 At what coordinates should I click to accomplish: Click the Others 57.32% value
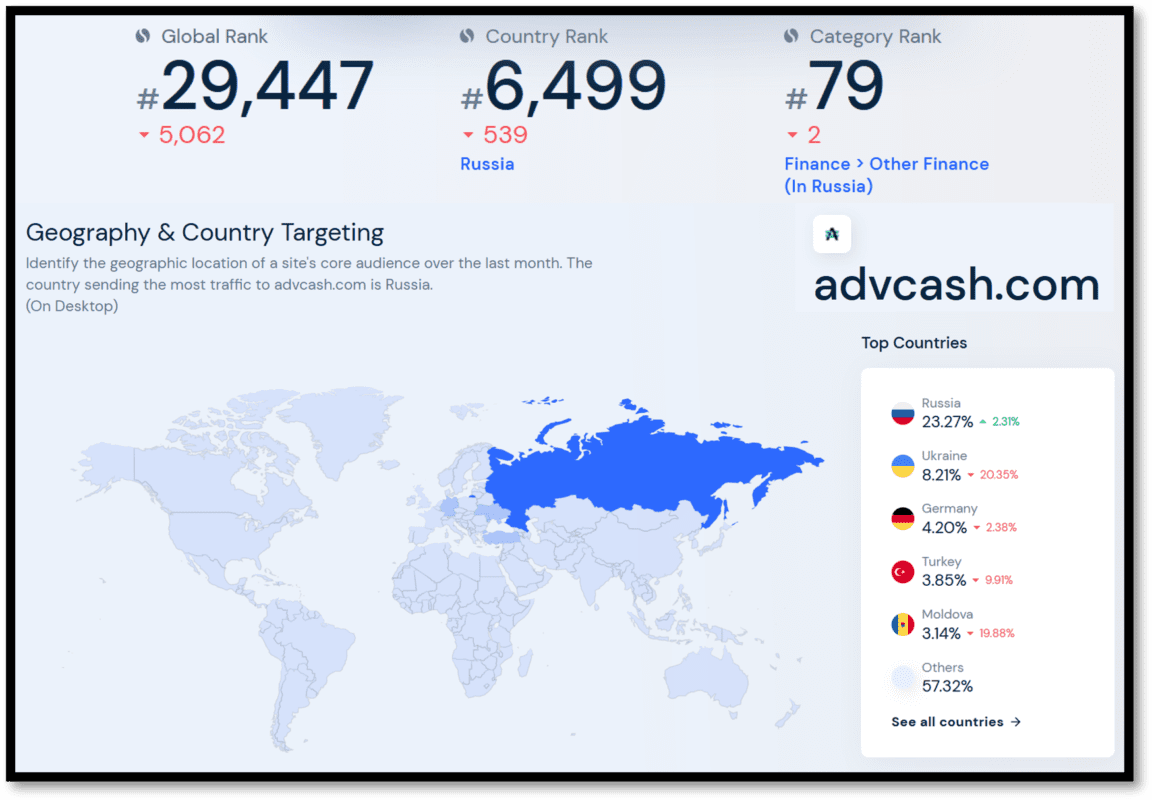click(x=947, y=686)
